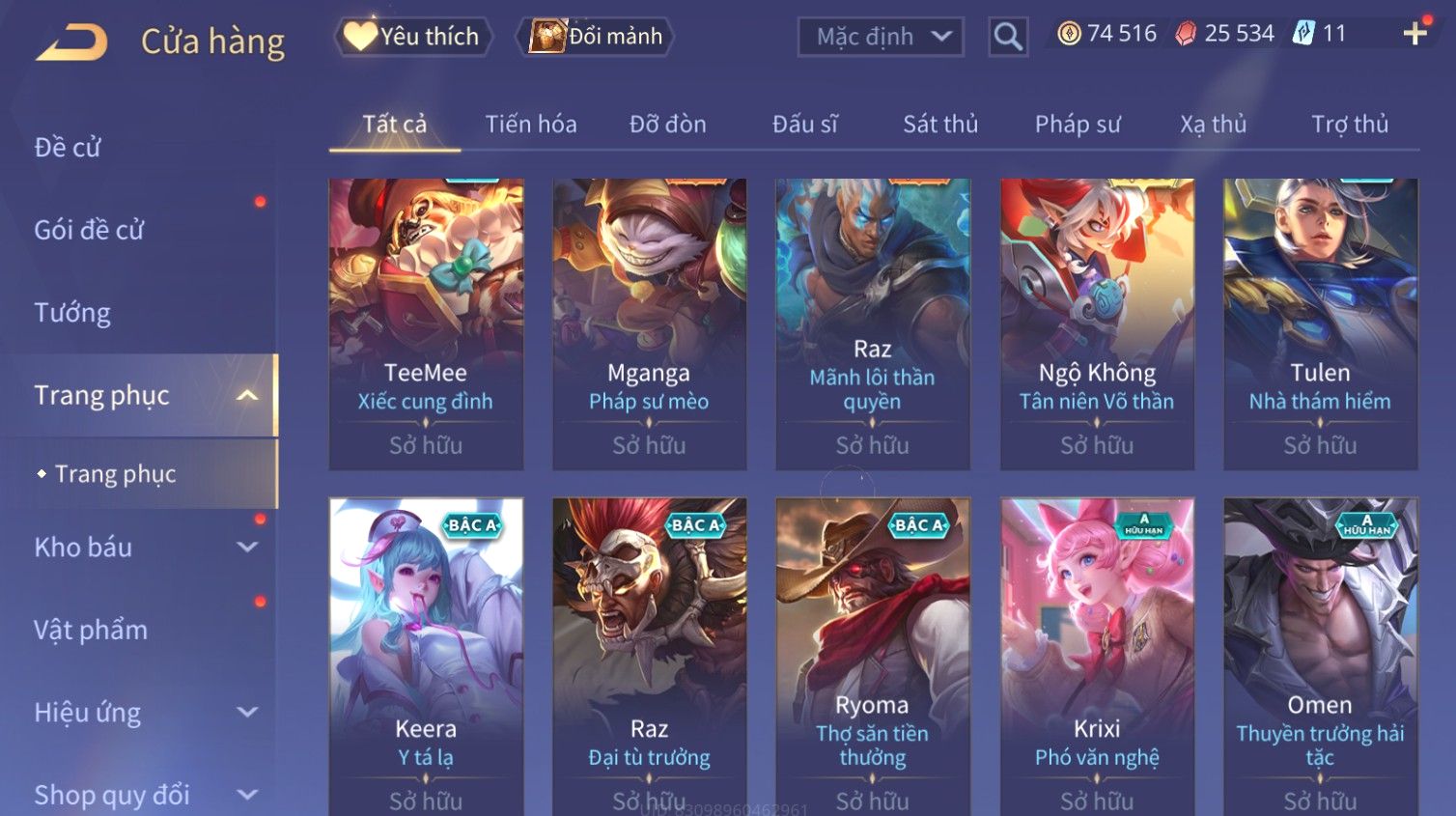Collapse the Trang phục sidebar section
The height and width of the screenshot is (816, 1456).
pyautogui.click(x=247, y=395)
